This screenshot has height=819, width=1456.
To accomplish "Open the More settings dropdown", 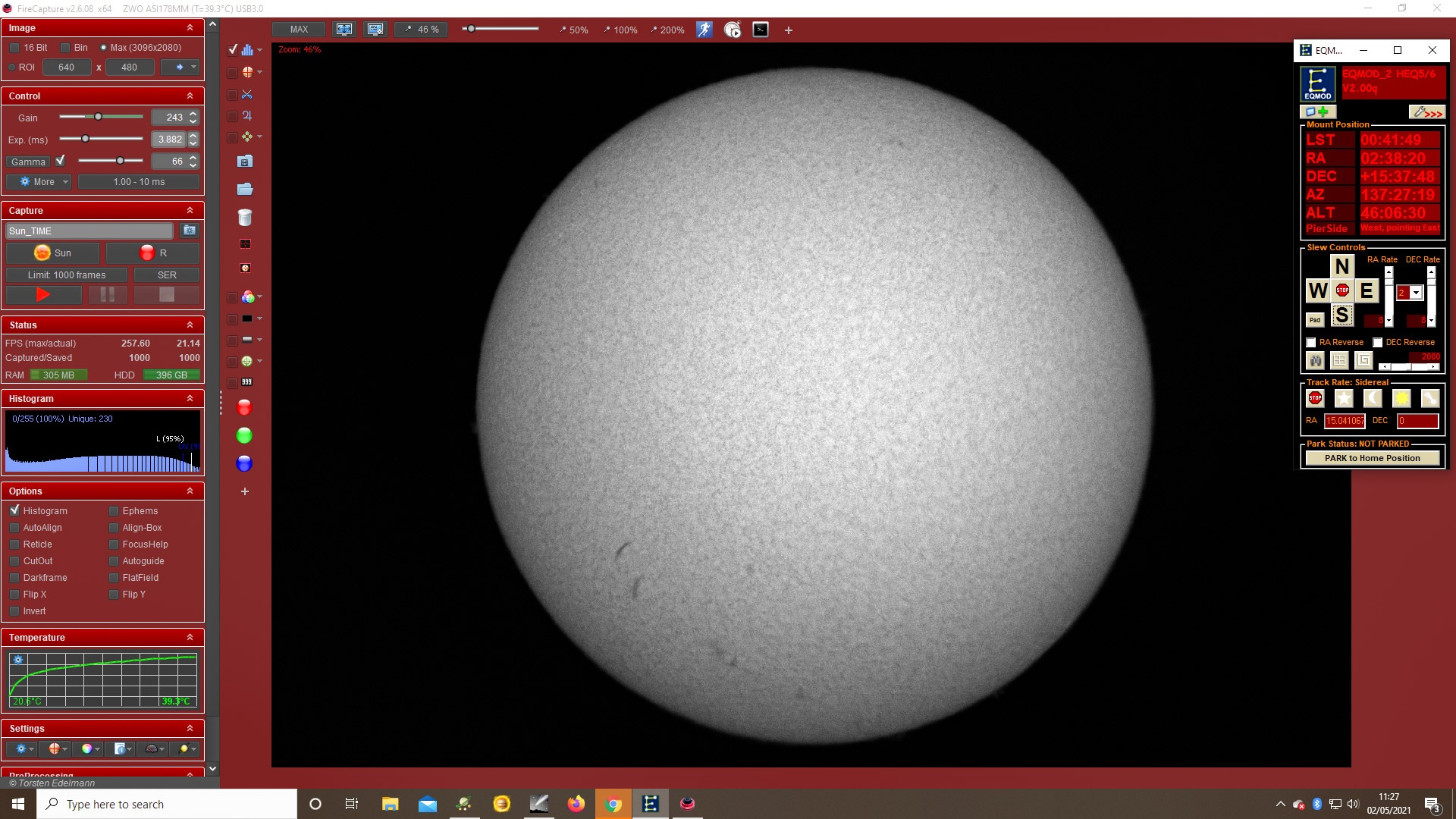I will point(39,182).
